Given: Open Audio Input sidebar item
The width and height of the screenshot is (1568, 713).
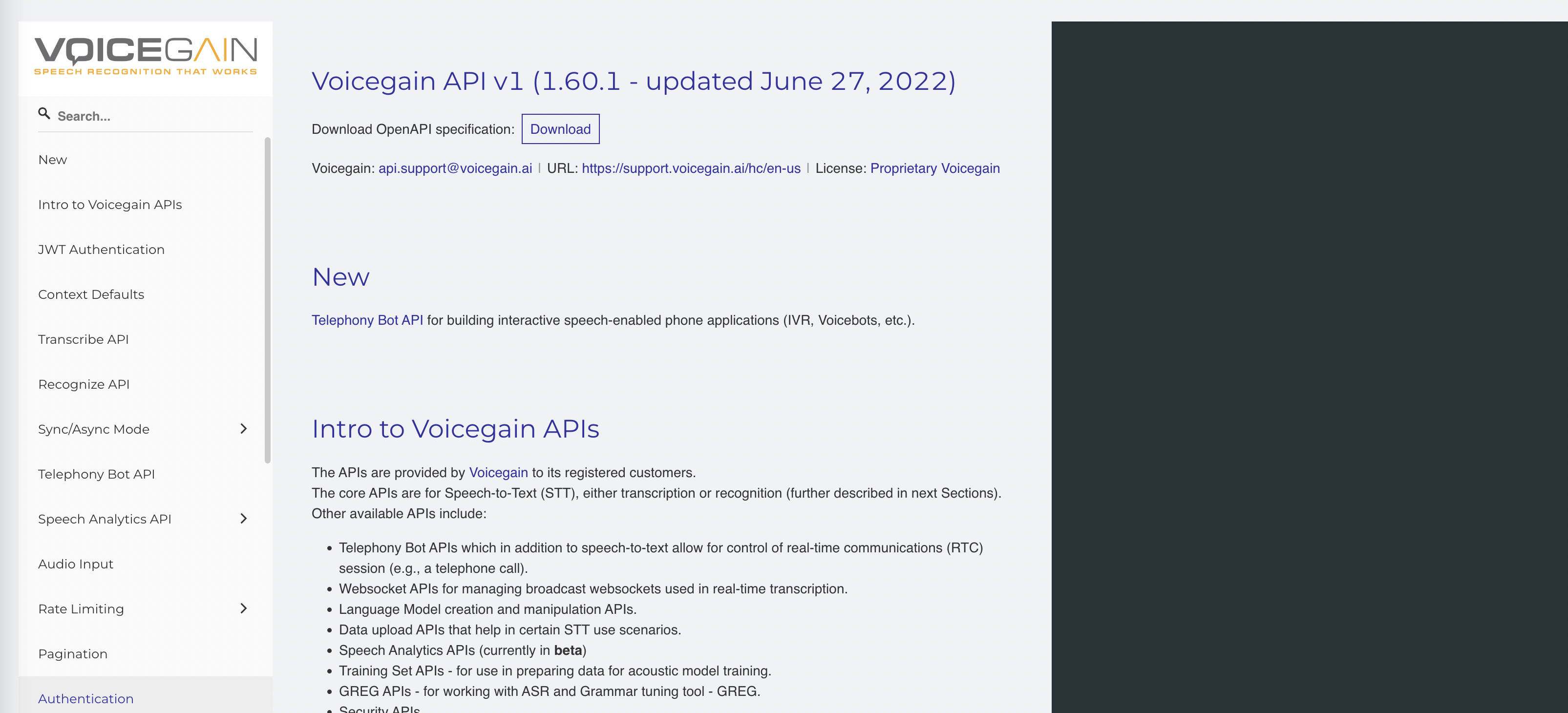Looking at the screenshot, I should click(146, 564).
